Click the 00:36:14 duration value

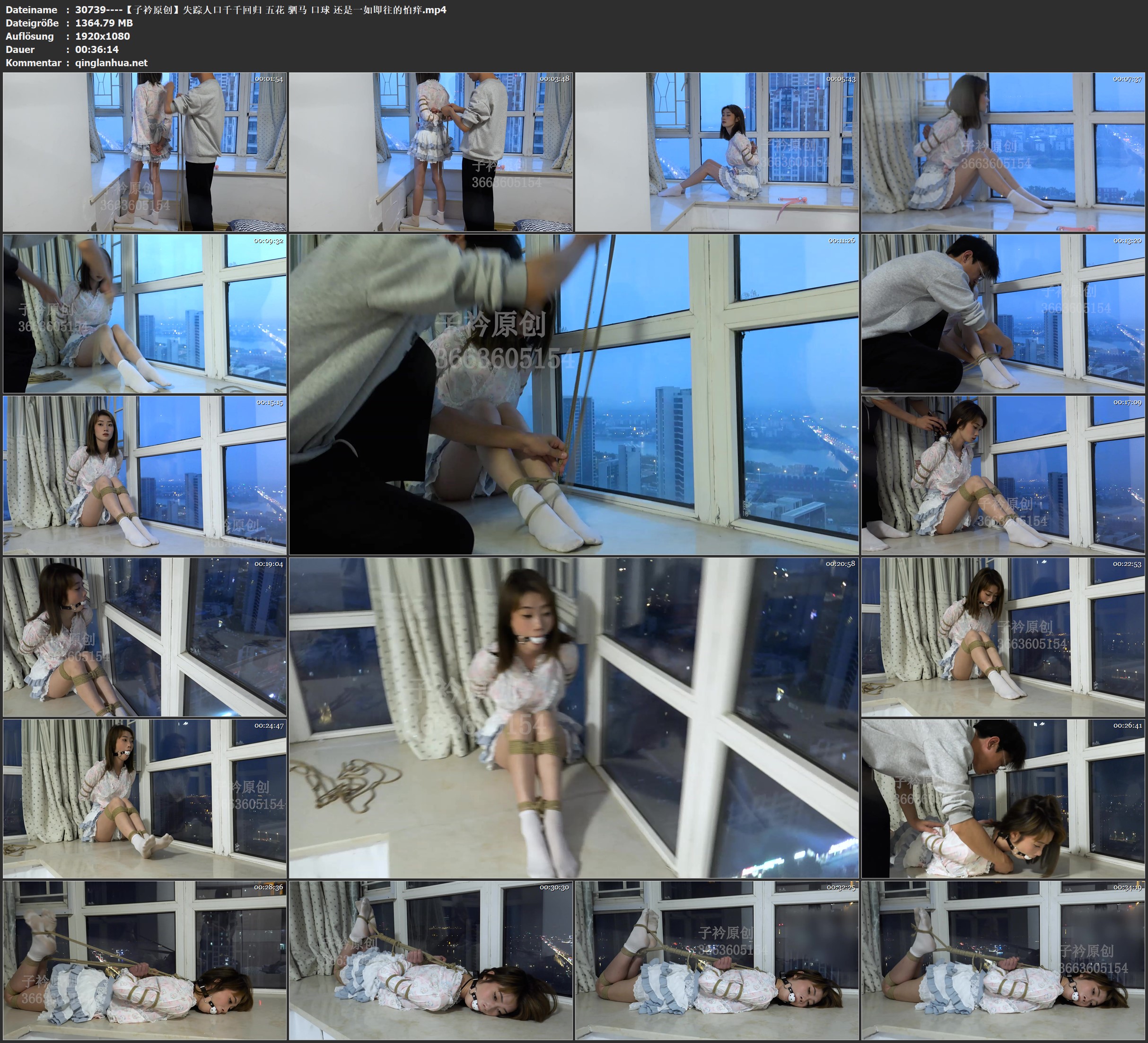(97, 50)
